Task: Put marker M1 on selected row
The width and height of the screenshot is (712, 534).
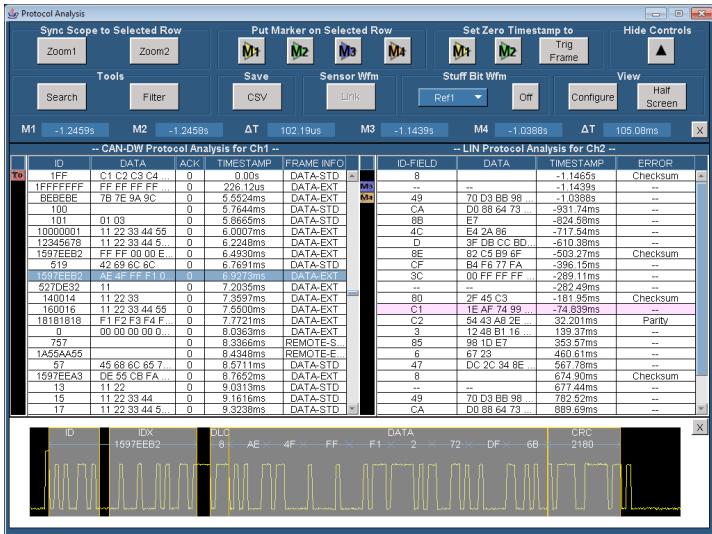Action: coord(251,51)
